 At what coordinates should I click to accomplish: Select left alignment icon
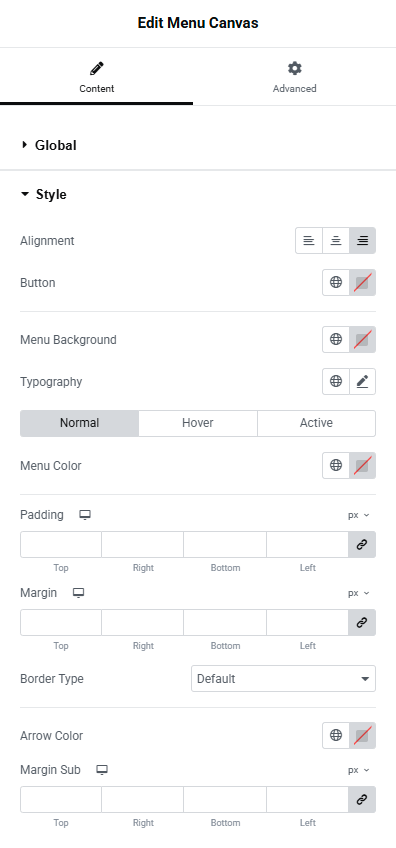309,241
